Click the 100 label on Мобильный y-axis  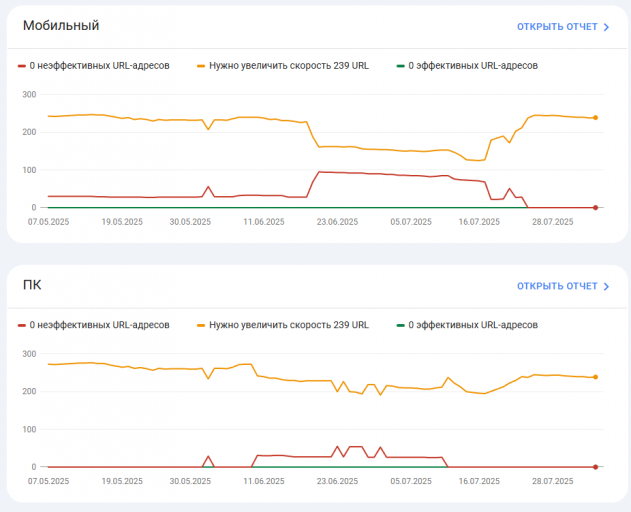[x=29, y=170]
